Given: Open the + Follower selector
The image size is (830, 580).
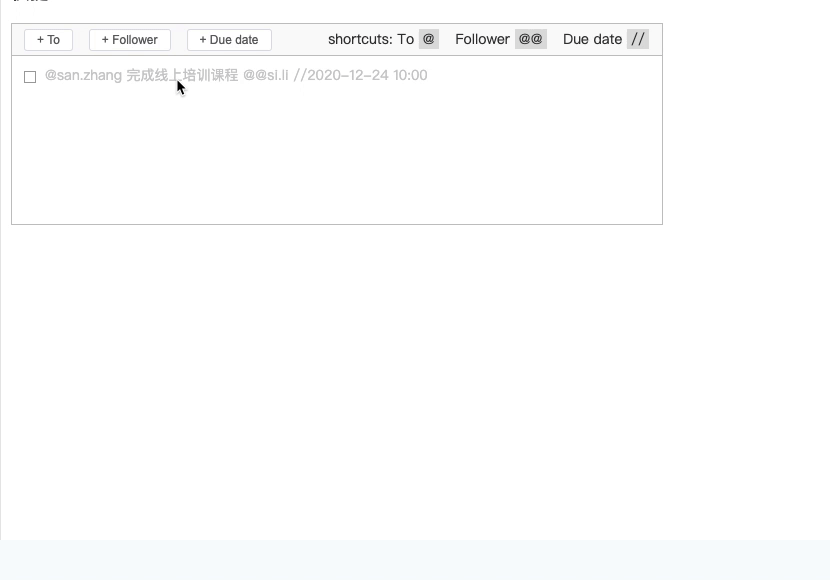Looking at the screenshot, I should [x=129, y=40].
